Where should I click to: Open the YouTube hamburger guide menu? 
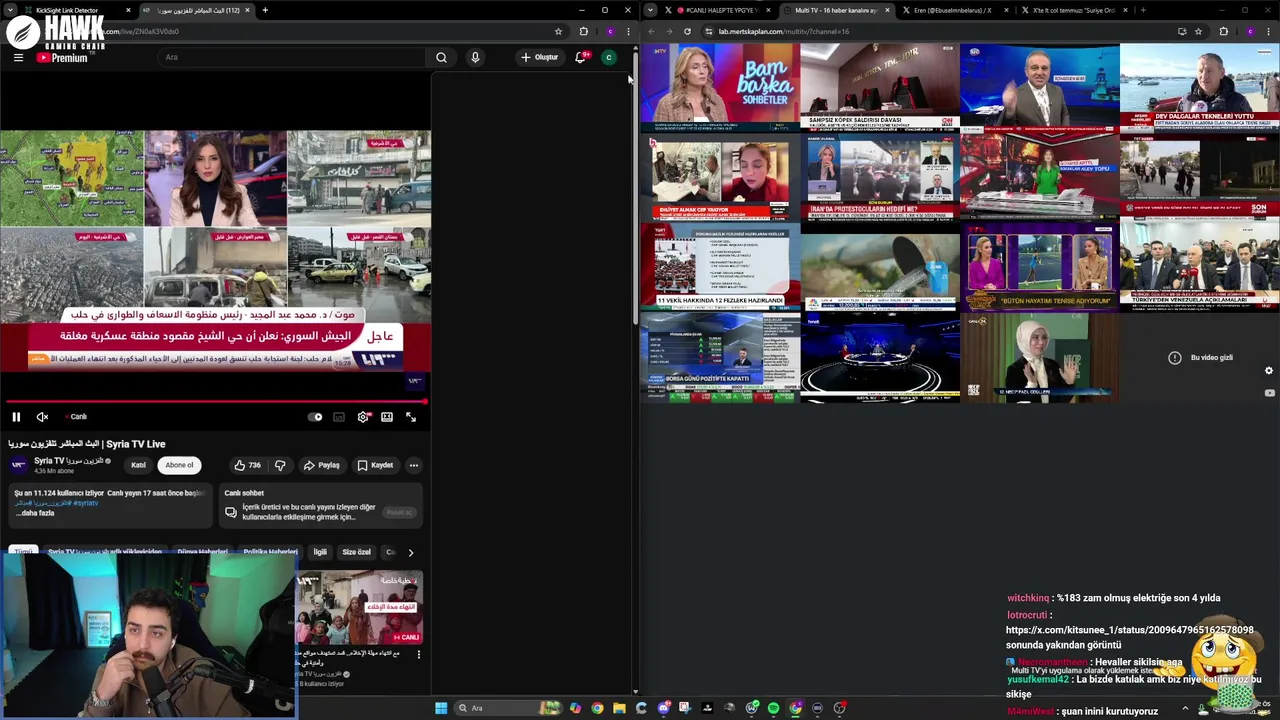pyautogui.click(x=18, y=57)
